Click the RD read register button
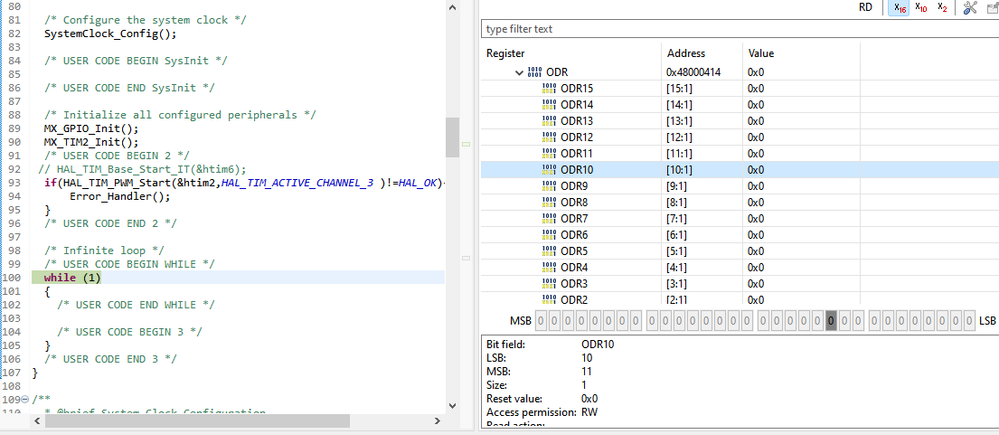The height and width of the screenshot is (435, 999). pyautogui.click(x=866, y=8)
